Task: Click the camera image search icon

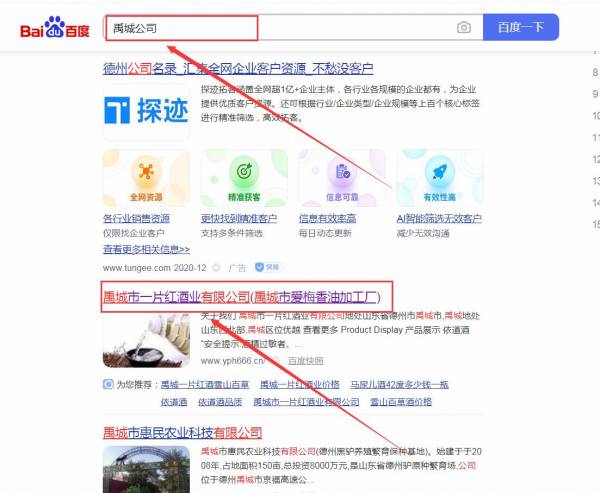Action: point(463,28)
